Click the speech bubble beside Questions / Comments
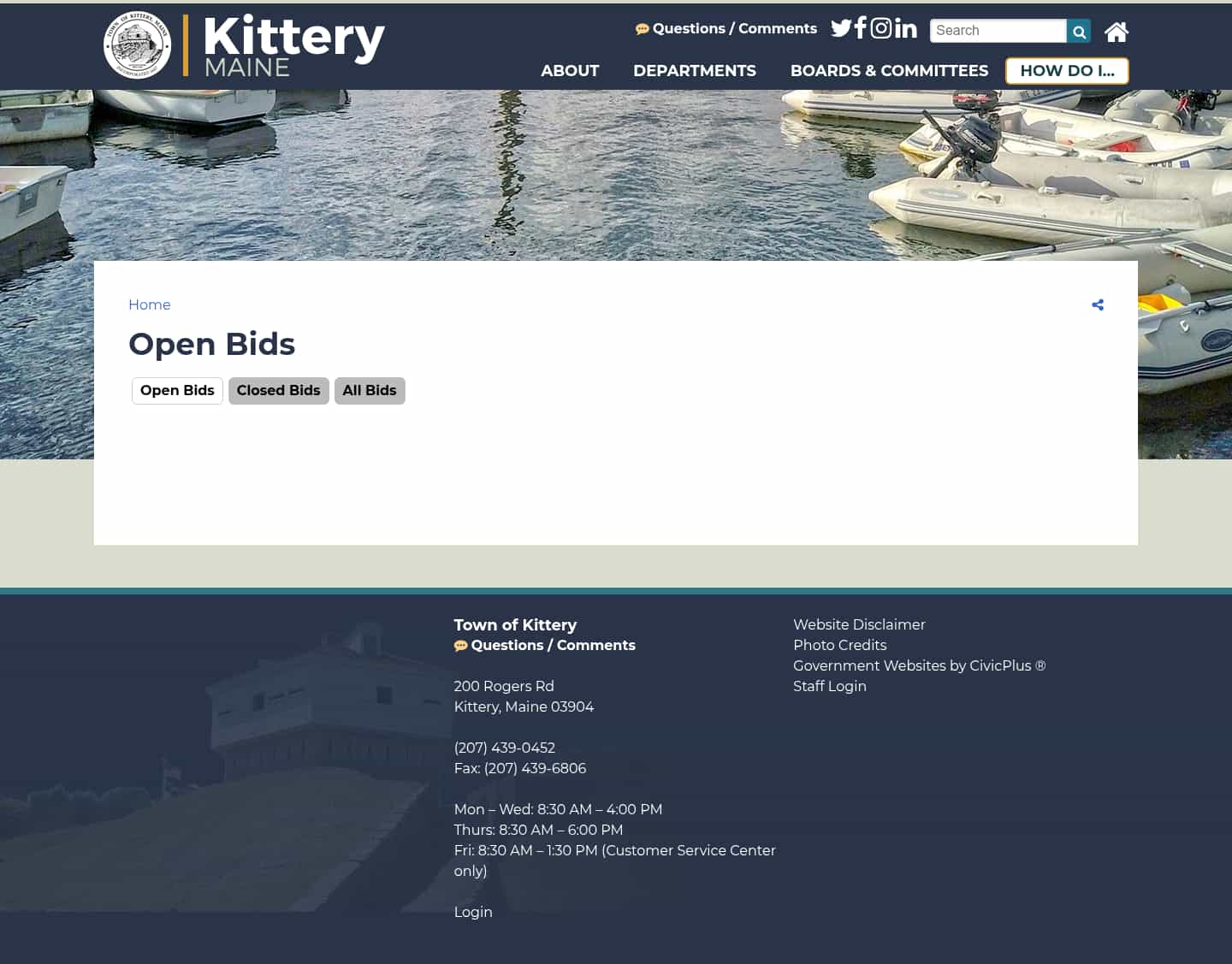Image resolution: width=1232 pixels, height=964 pixels. coord(641,28)
